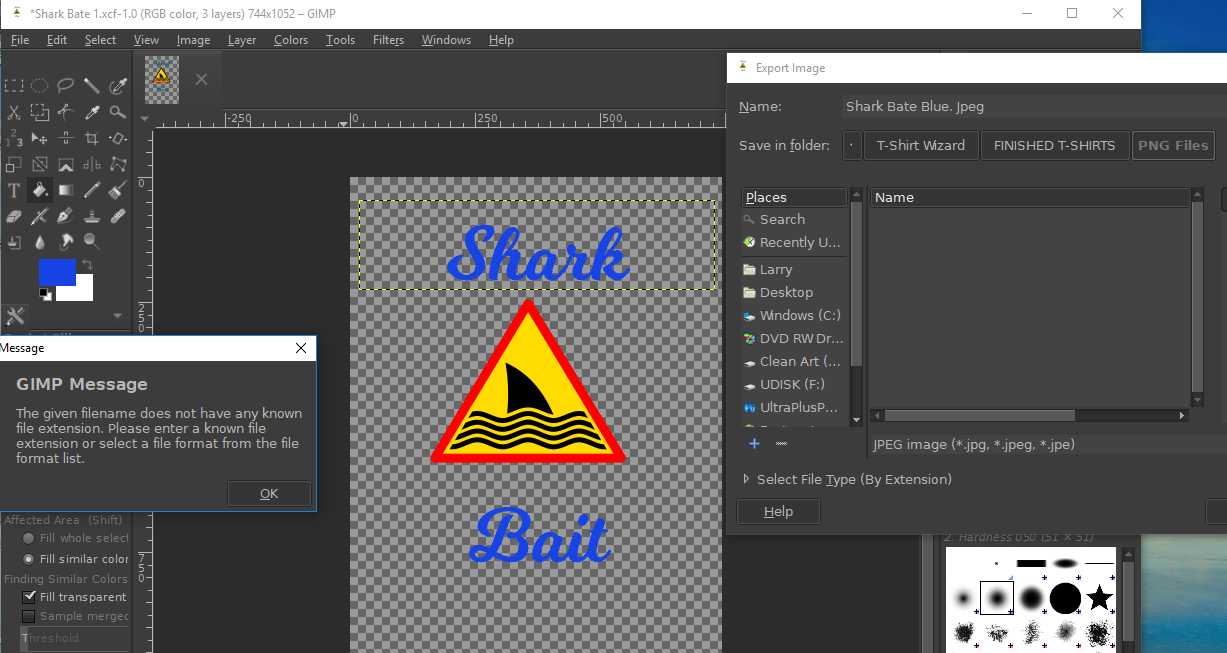The height and width of the screenshot is (653, 1227).
Task: Select the Scissors Select tool
Action: click(x=14, y=112)
